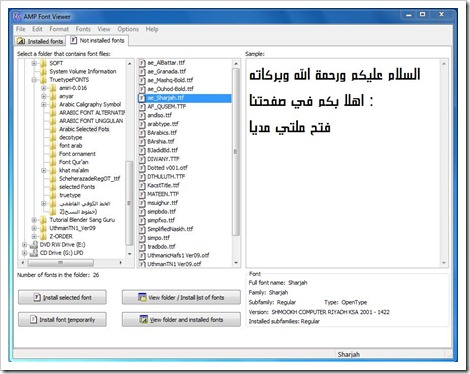Click the AMP Font Viewer title bar icon

17,16
